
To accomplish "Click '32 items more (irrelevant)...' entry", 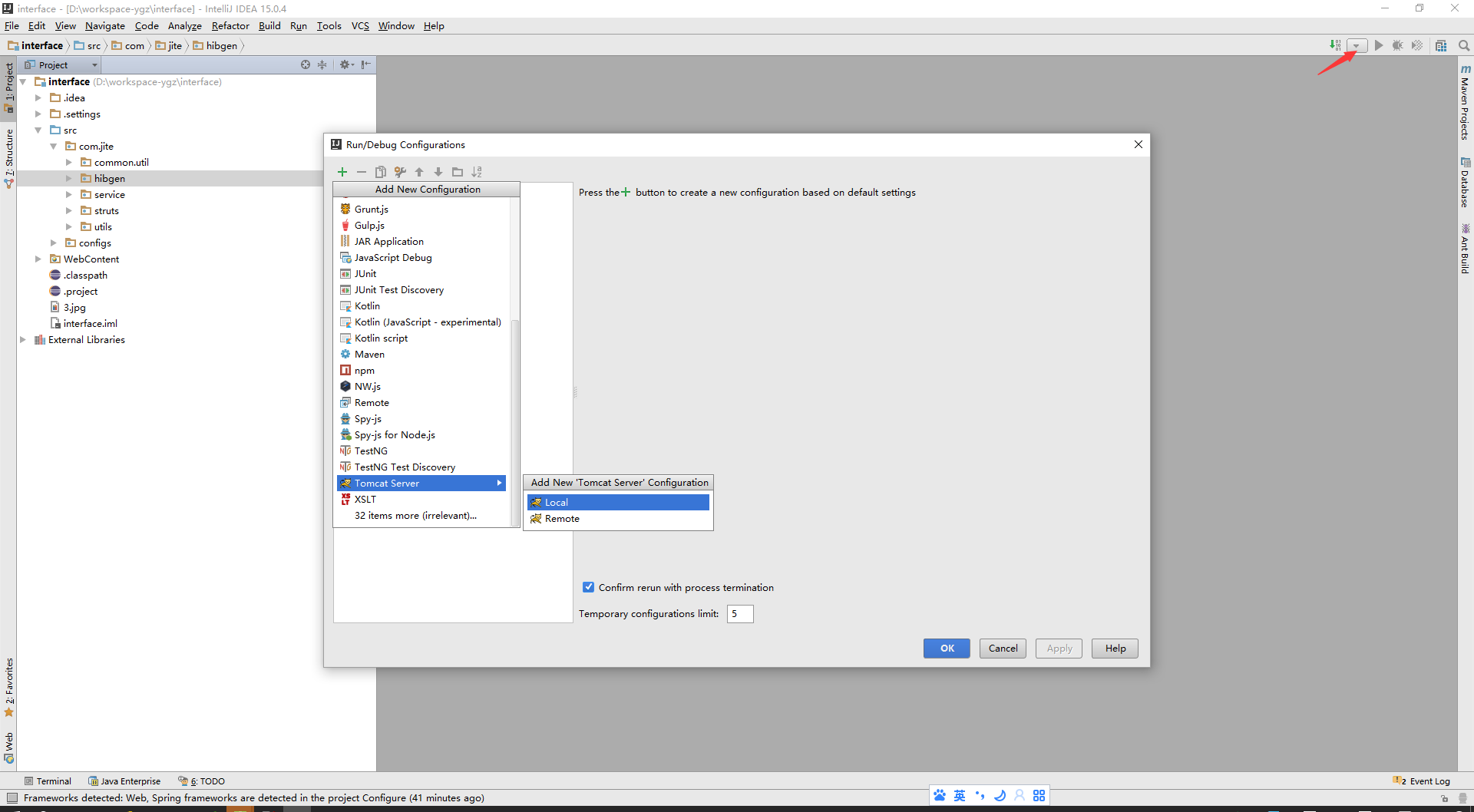I will pyautogui.click(x=415, y=515).
